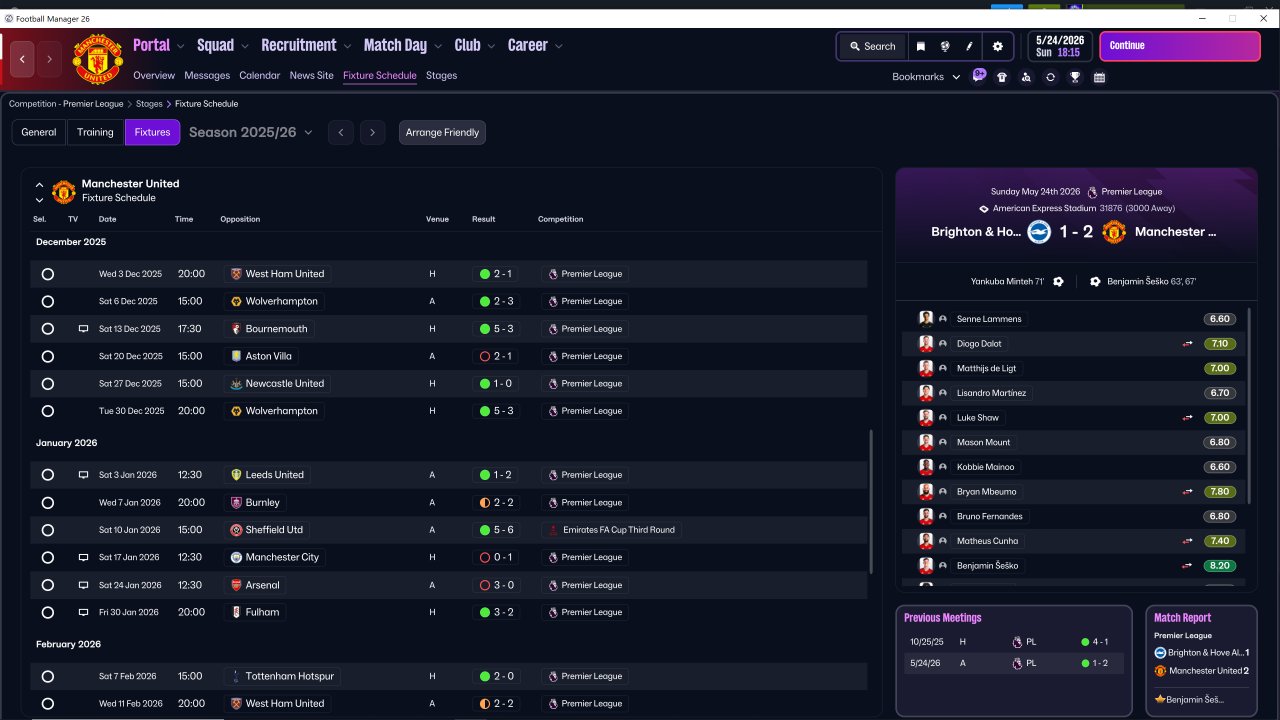The height and width of the screenshot is (720, 1280).
Task: Open the Season 2025/26 dropdown
Action: tap(251, 132)
